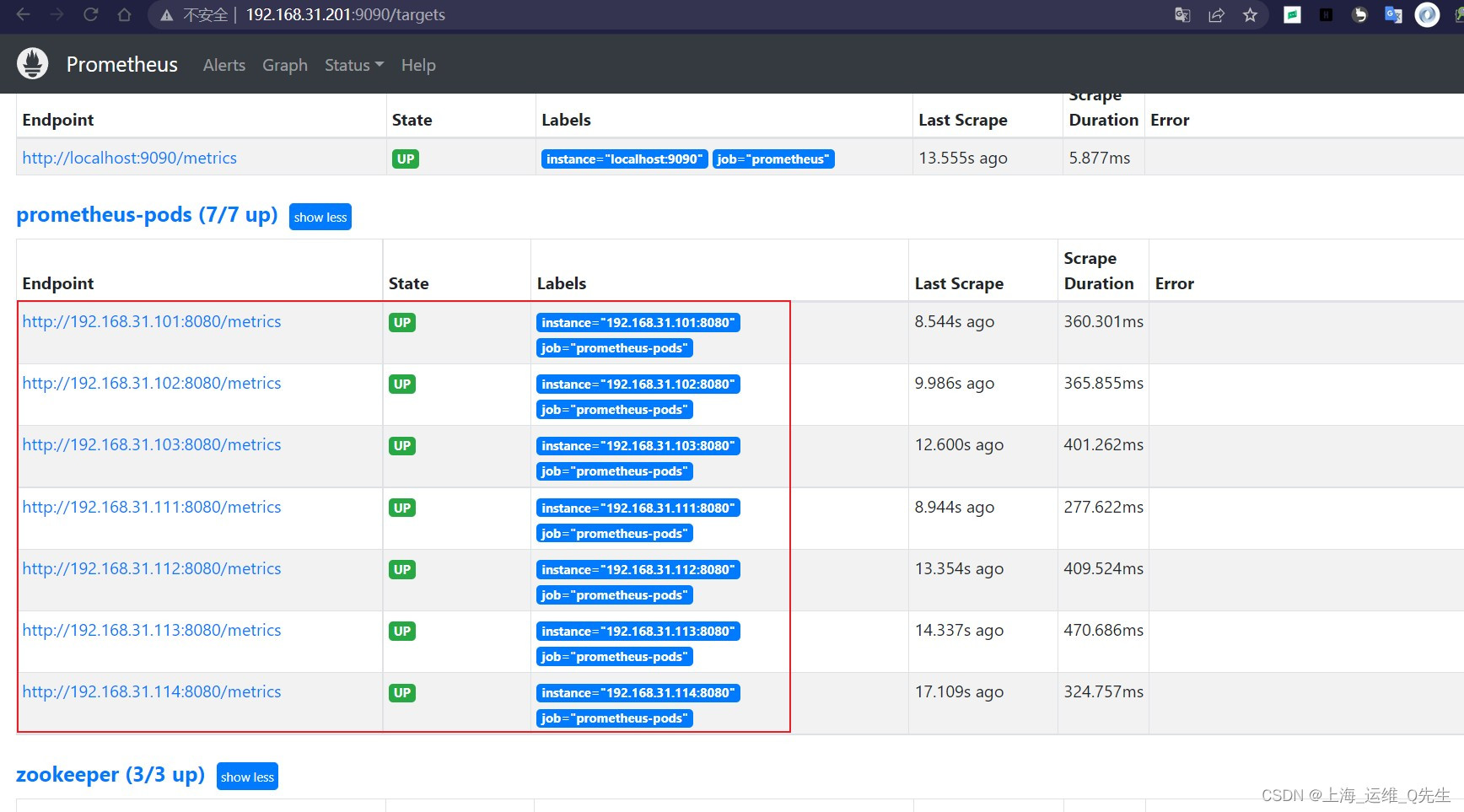Expand the Status dropdown menu
Screen dimensions: 1464x812
click(x=354, y=65)
